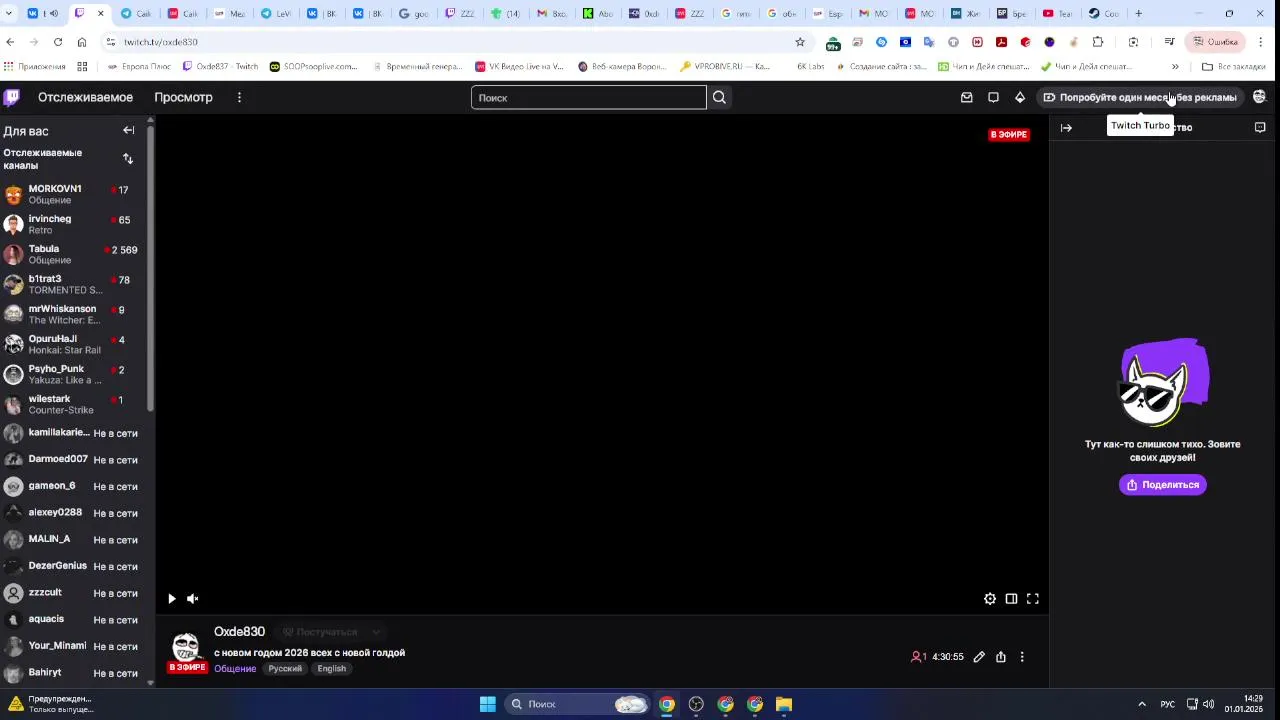1280x720 pixels.
Task: Open a new Chrome tab
Action: pos(1138,14)
